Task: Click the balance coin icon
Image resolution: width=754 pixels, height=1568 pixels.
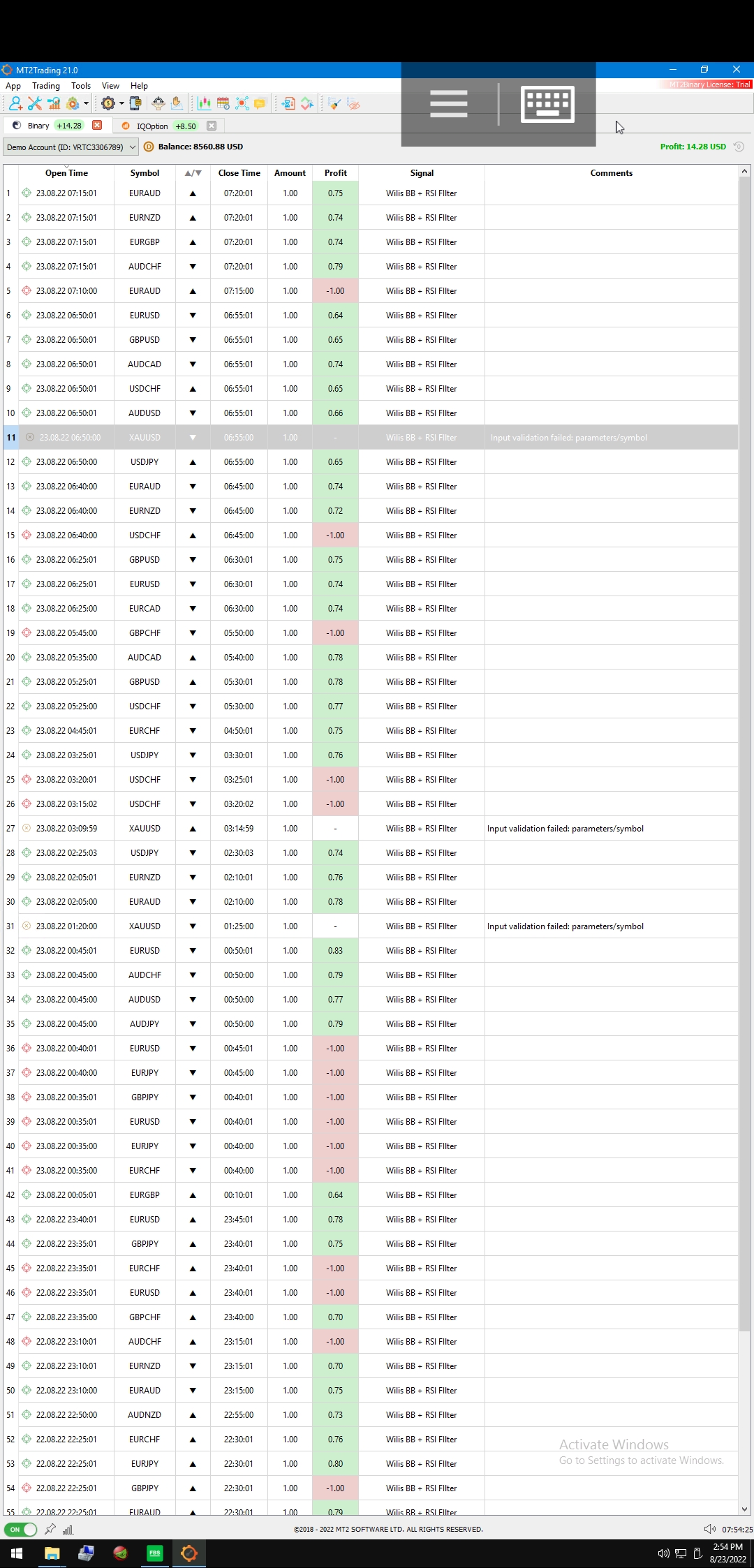Action: pyautogui.click(x=149, y=147)
